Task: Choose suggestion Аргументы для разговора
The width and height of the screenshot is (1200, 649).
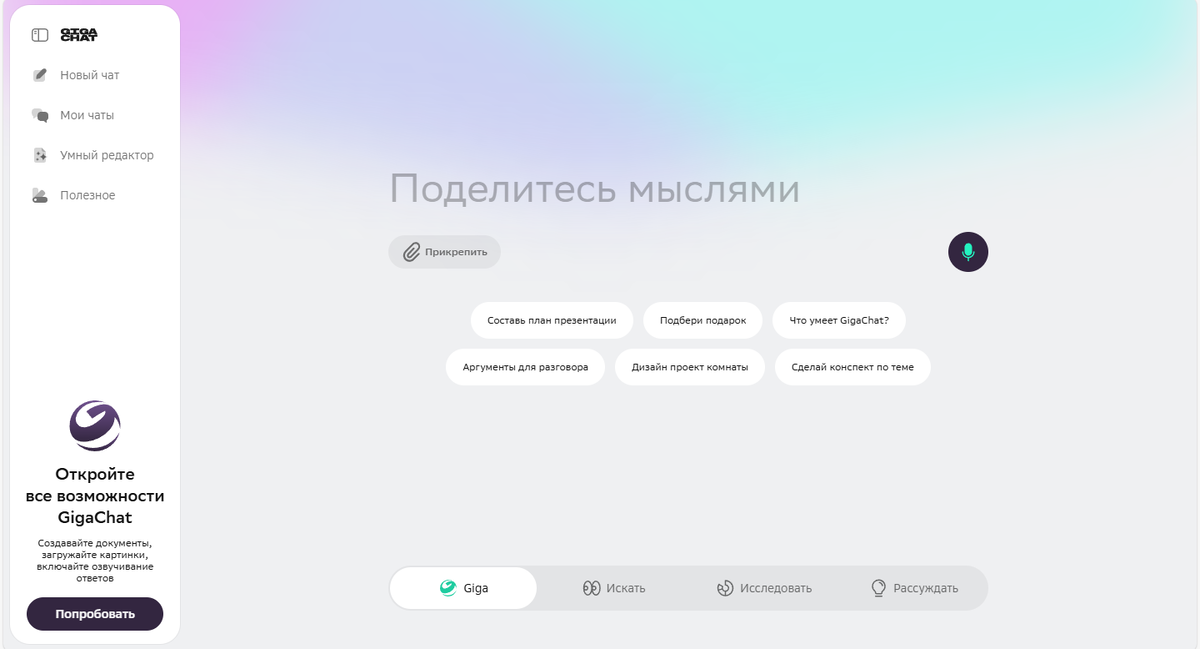Action: click(x=525, y=367)
